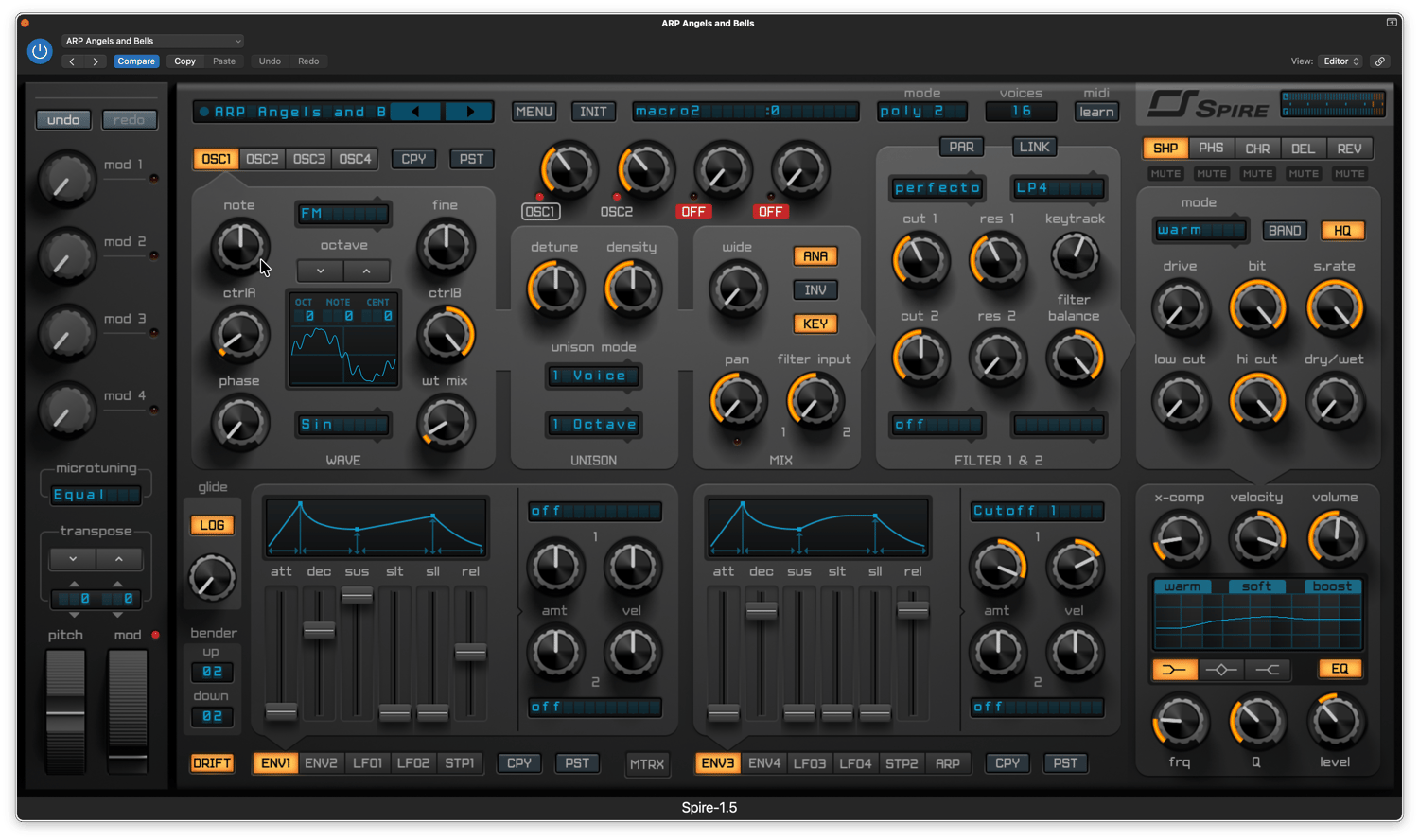Select the LFO1 modulation tab

point(367,763)
